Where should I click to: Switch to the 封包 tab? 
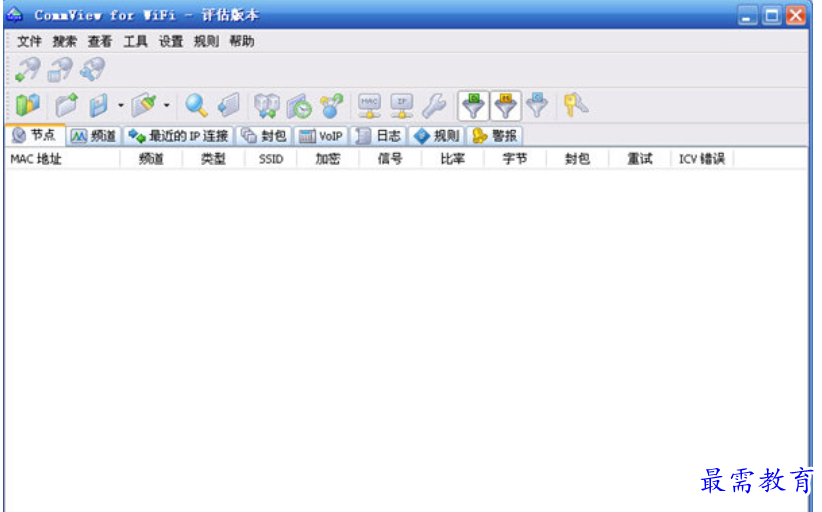tap(264, 136)
